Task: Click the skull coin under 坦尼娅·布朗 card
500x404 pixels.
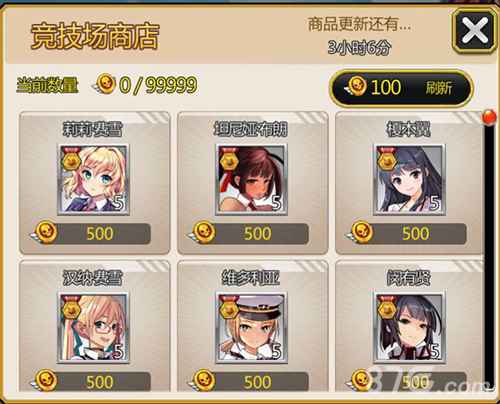Action: [x=203, y=232]
